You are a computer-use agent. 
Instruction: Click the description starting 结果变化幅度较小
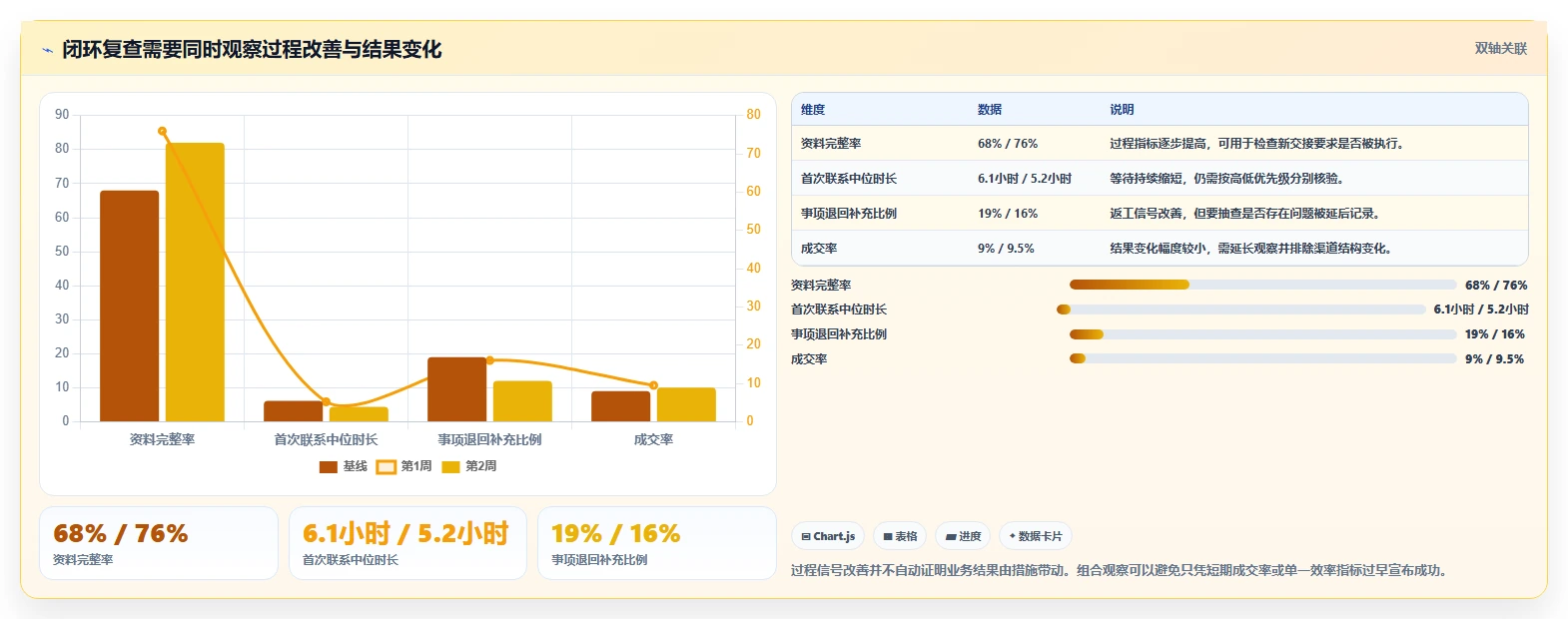coord(1253,249)
